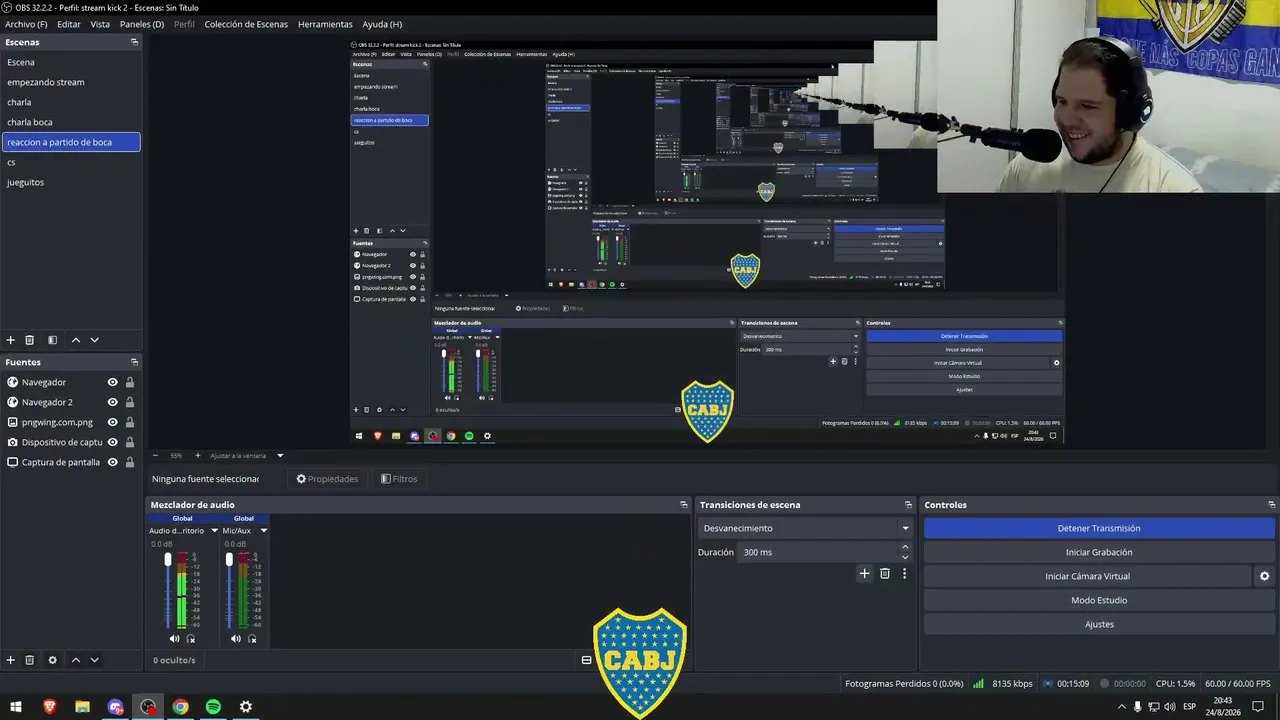Delete selected source using Fuentes trash icon
1280x720 pixels.
tap(30, 660)
